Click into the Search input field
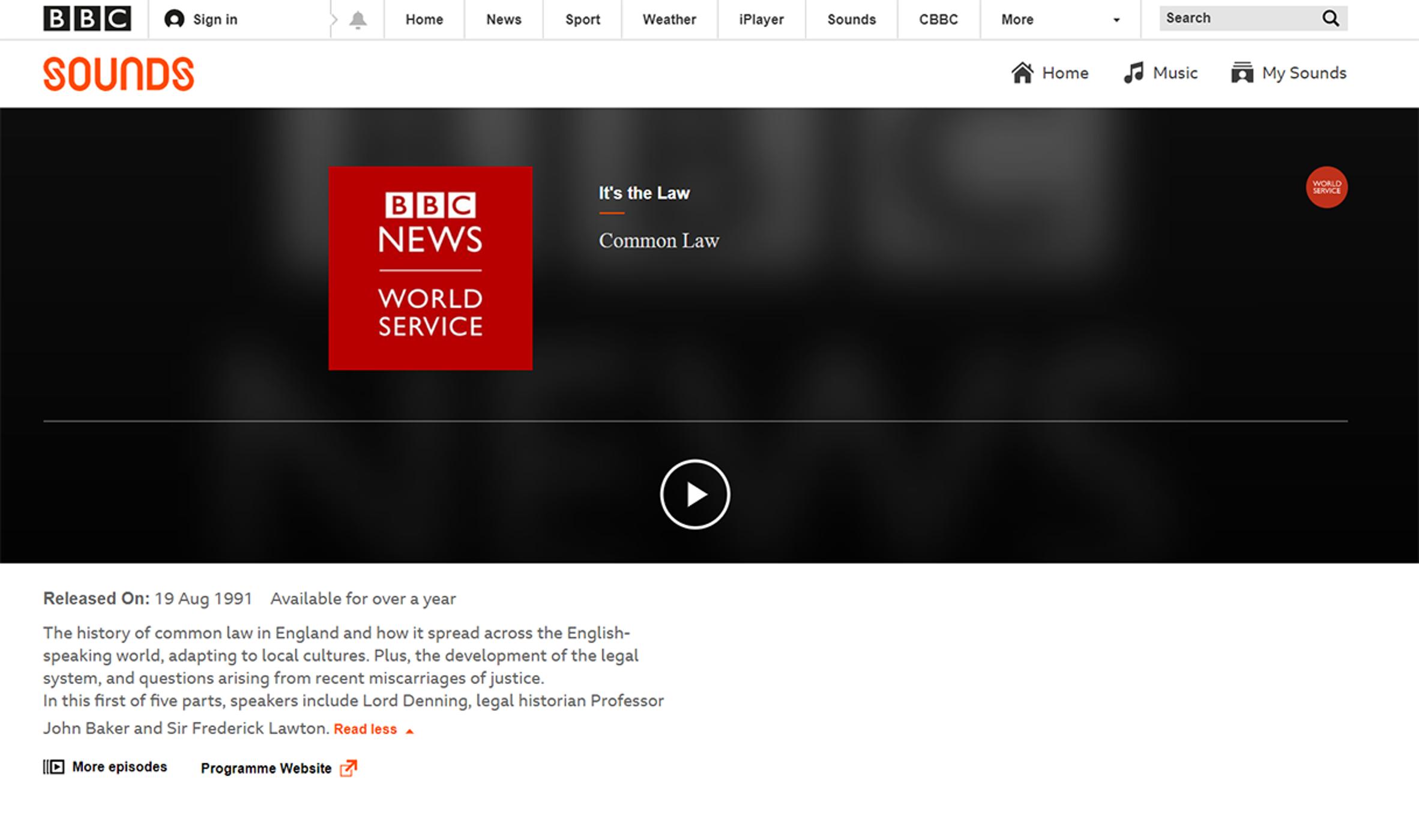Screen dimensions: 1419x840 pyautogui.click(x=1237, y=19)
